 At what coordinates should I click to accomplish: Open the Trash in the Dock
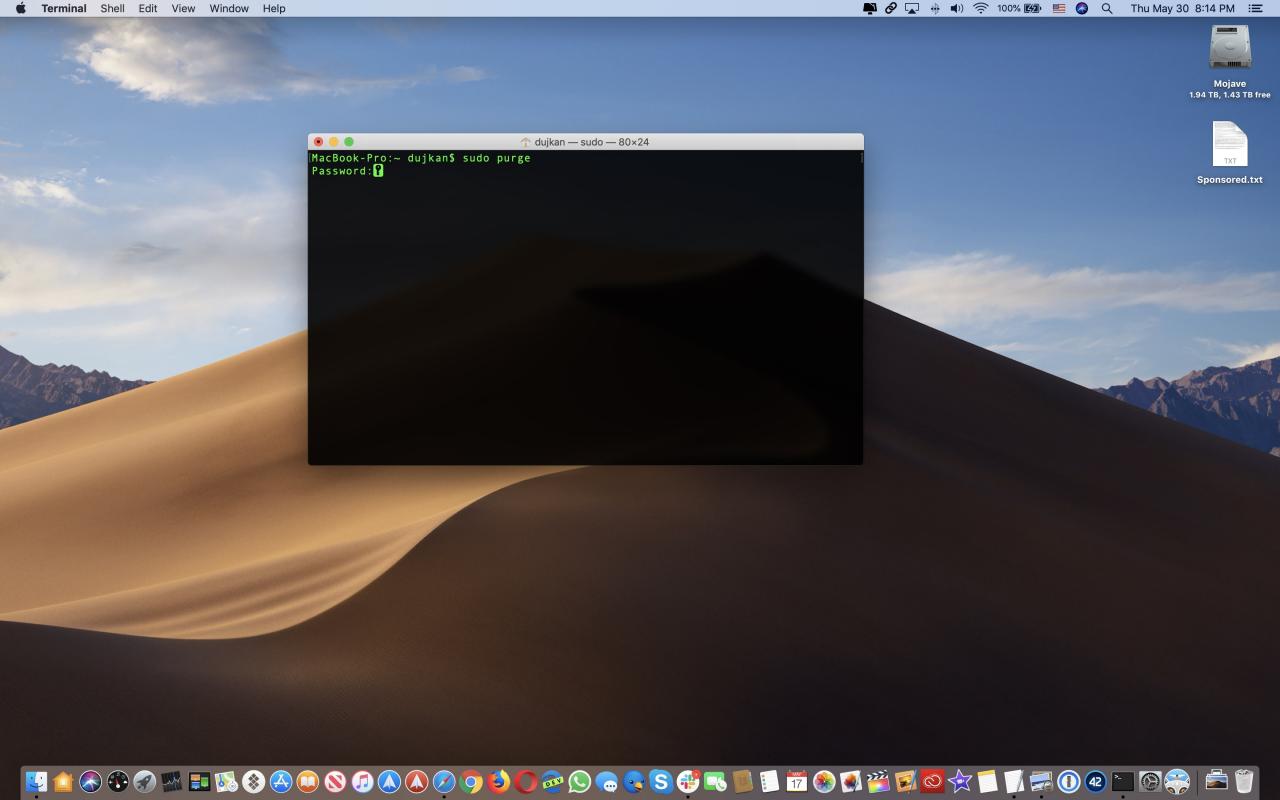coord(1244,781)
